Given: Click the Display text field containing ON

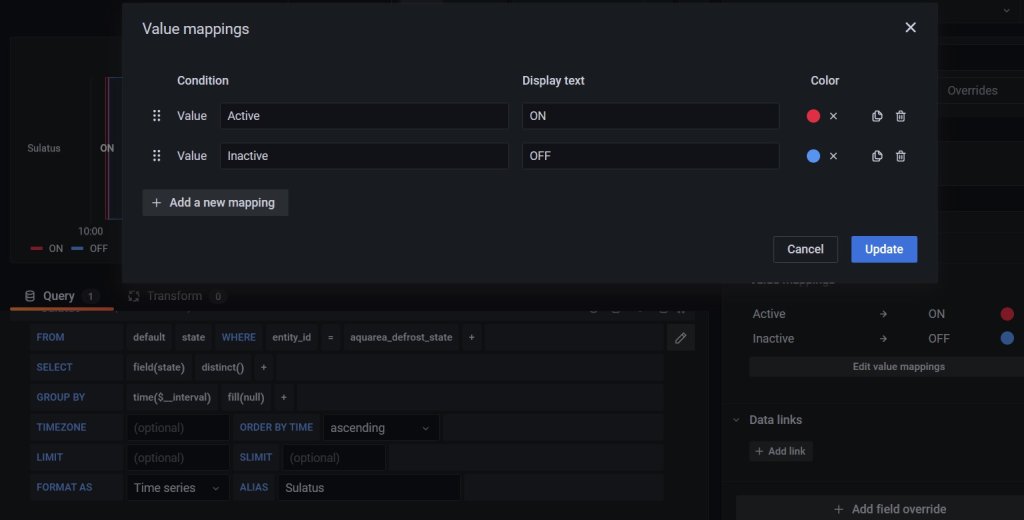Looking at the screenshot, I should click(x=650, y=116).
